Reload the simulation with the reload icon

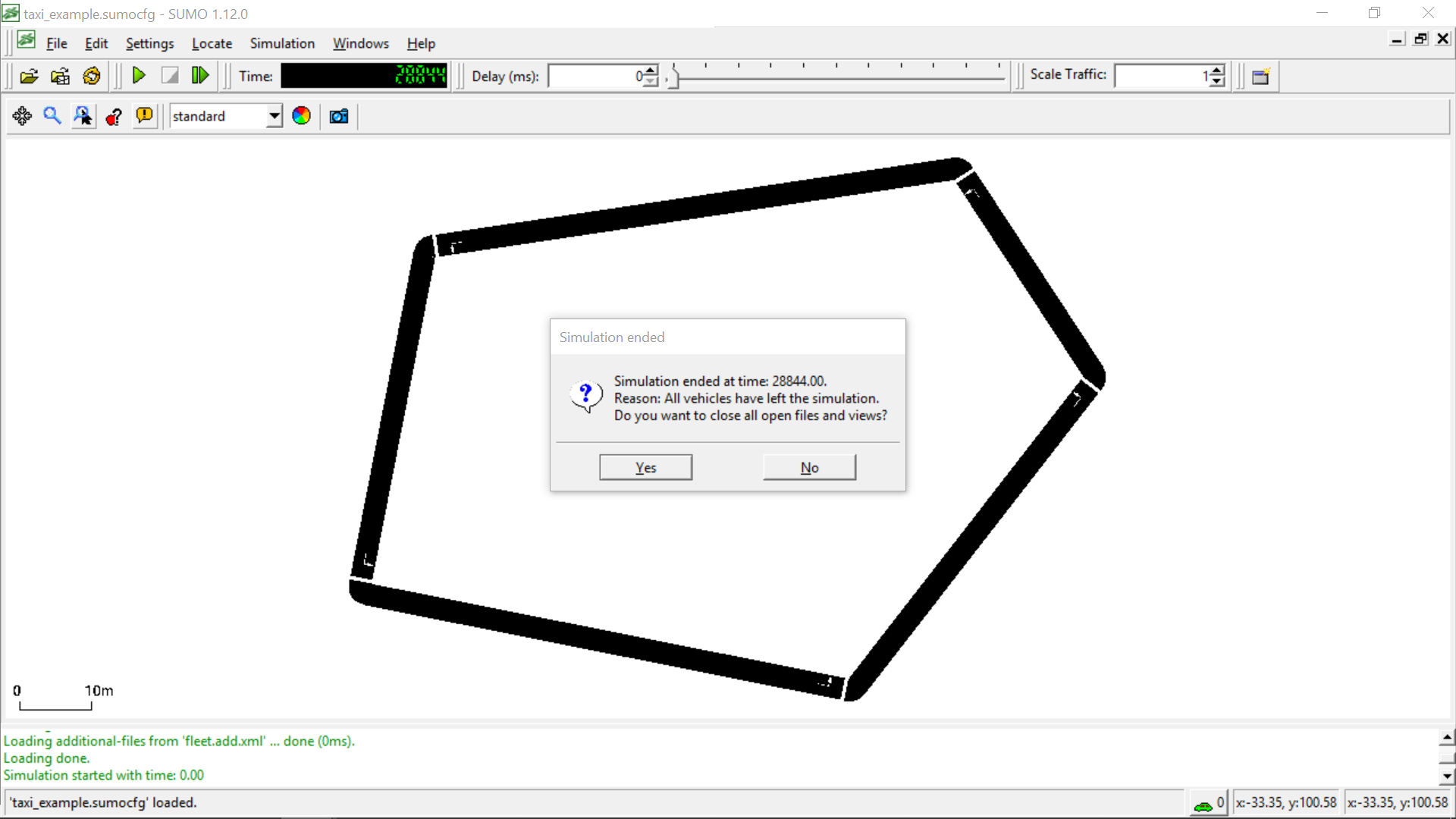[92, 76]
